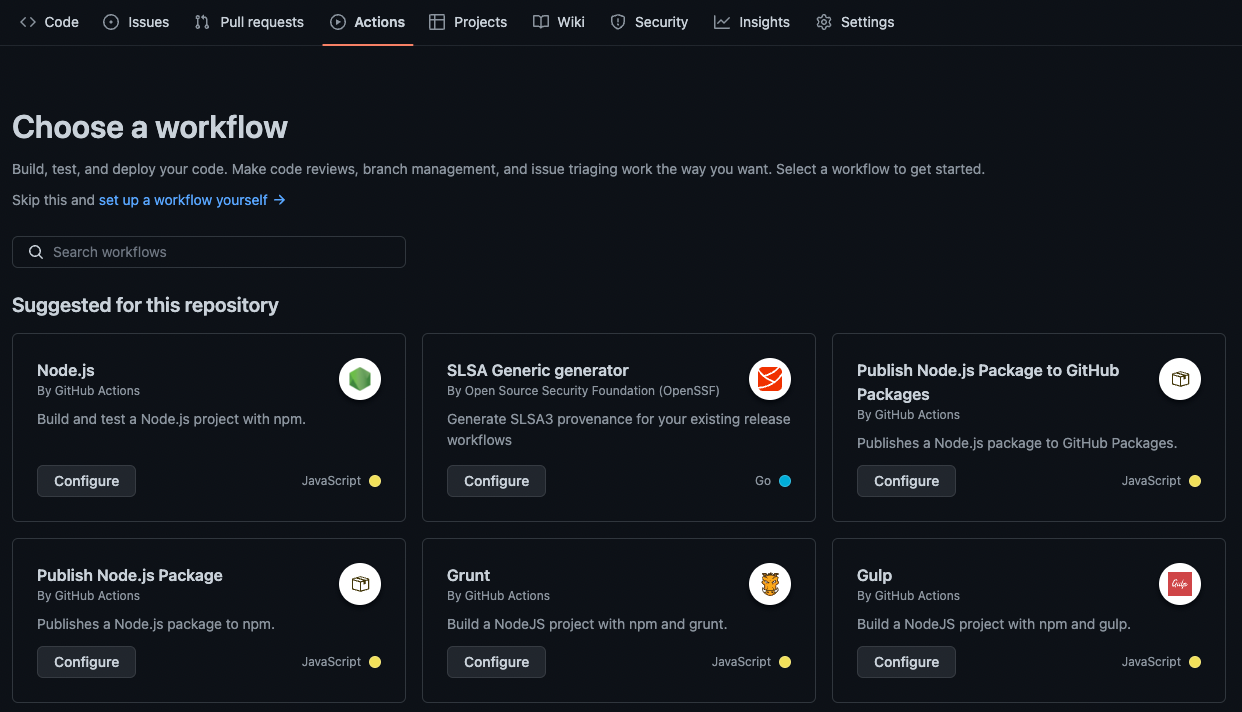Image resolution: width=1242 pixels, height=712 pixels.
Task: Click the Issues circle icon
Action: coord(111,22)
